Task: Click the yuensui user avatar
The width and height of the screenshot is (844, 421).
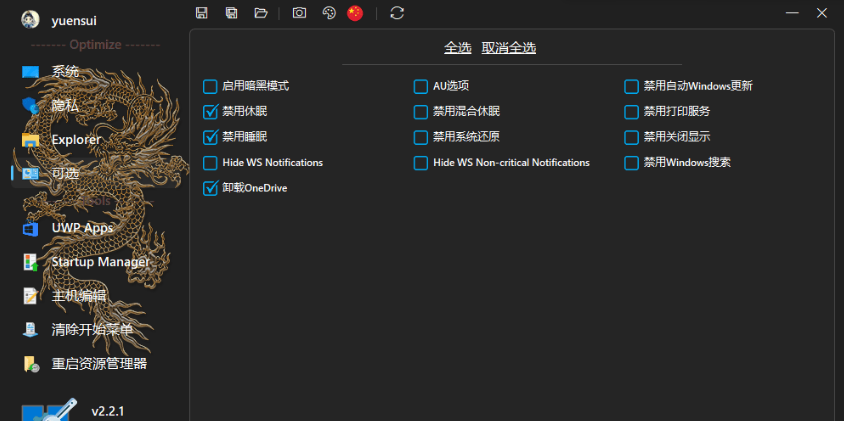Action: click(30, 20)
